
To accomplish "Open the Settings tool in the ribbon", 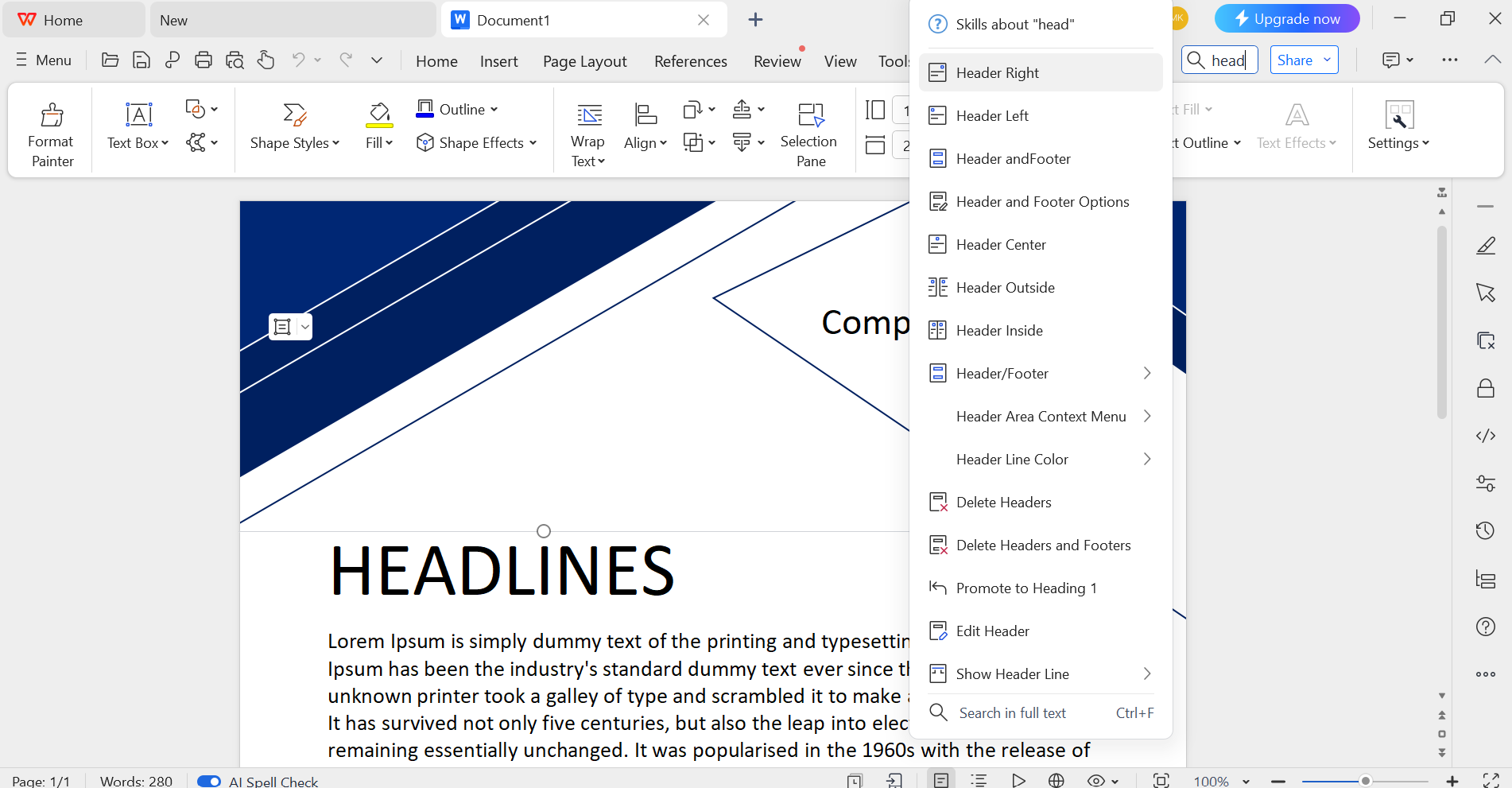I will pyautogui.click(x=1398, y=127).
